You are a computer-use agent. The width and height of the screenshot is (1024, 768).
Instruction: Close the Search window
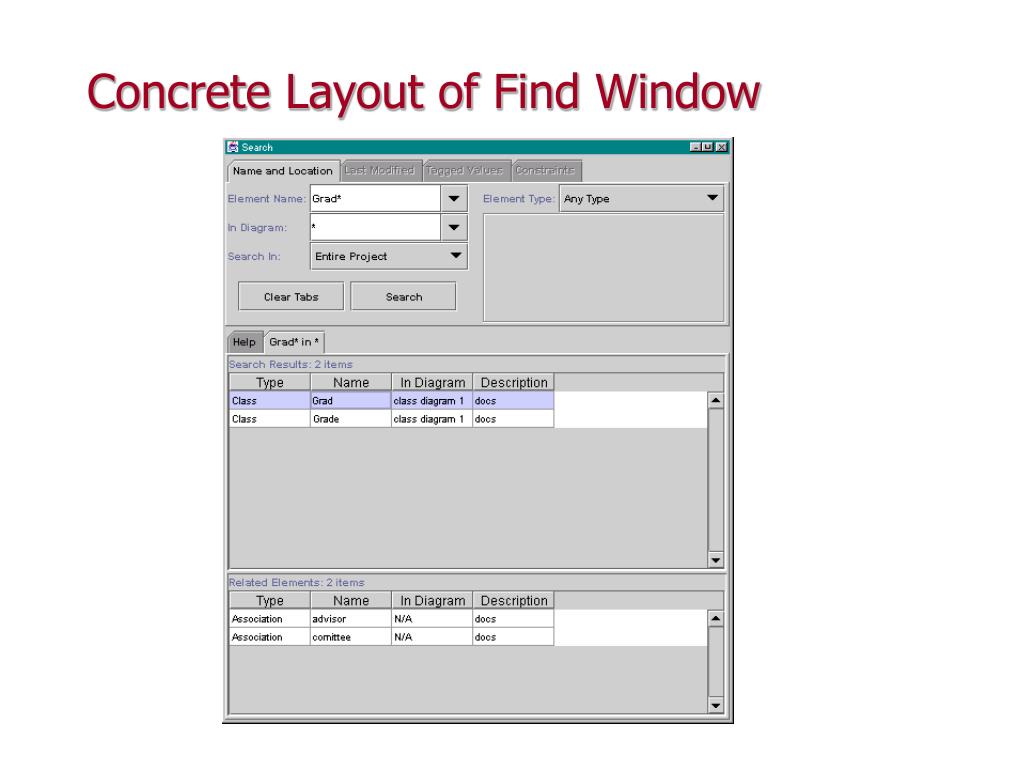[721, 147]
